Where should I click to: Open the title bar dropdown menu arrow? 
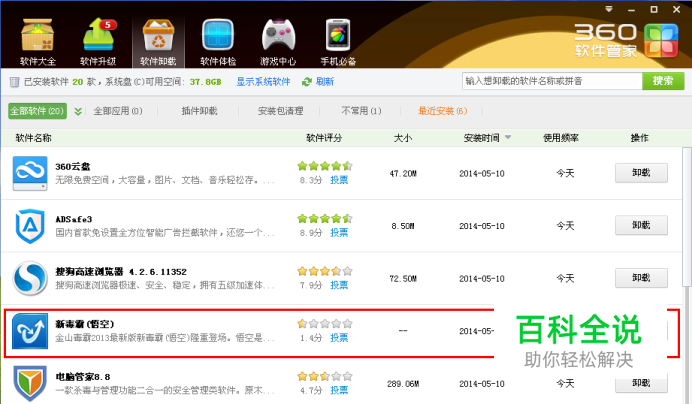coord(609,9)
